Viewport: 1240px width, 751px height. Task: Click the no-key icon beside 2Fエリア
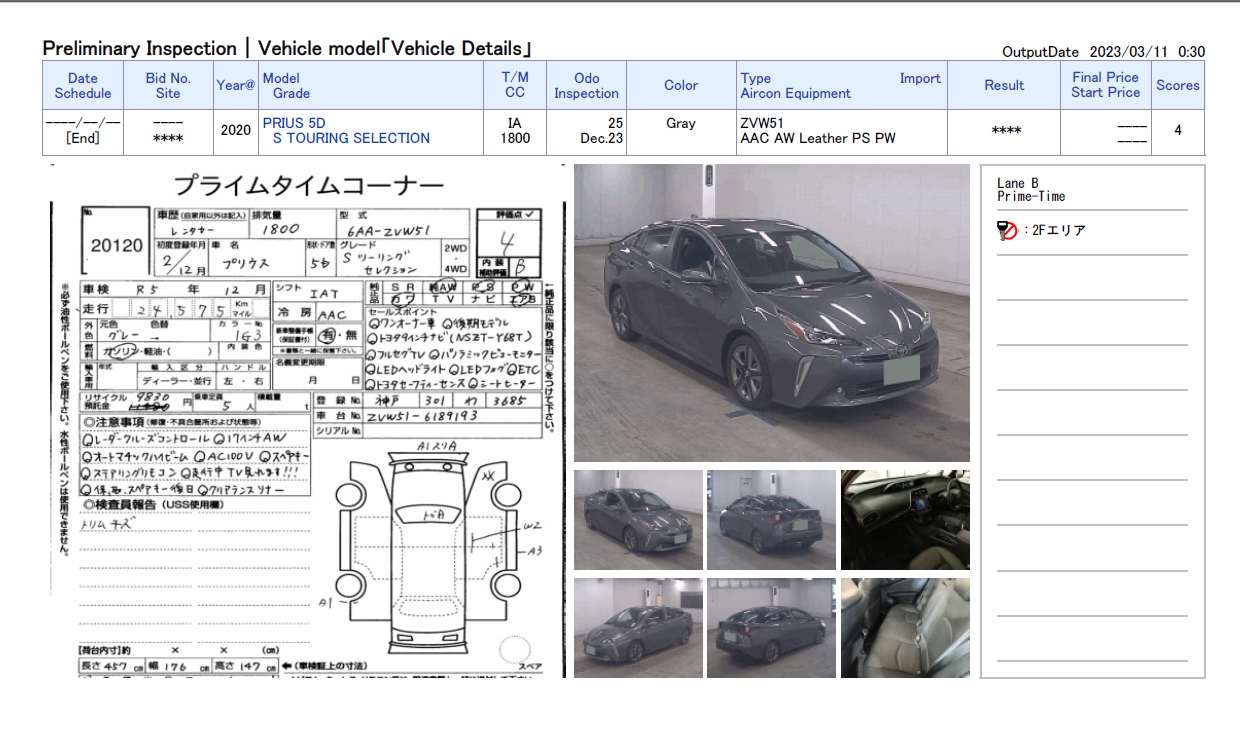[1007, 231]
